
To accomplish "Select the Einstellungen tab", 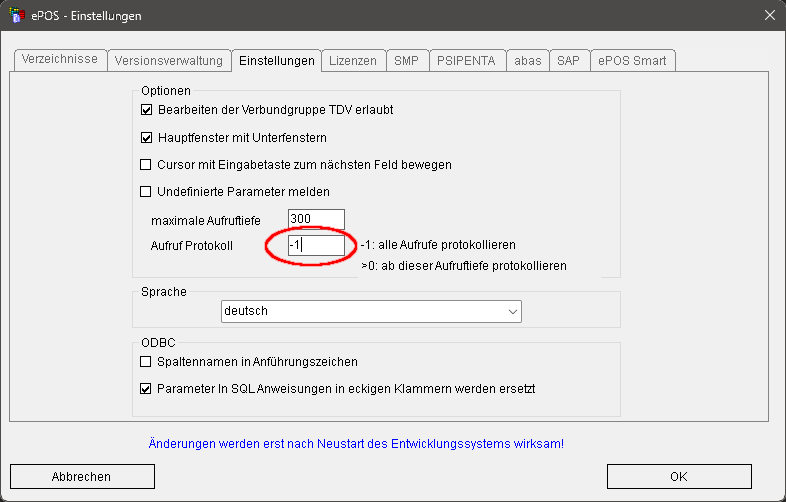I will pos(277,61).
